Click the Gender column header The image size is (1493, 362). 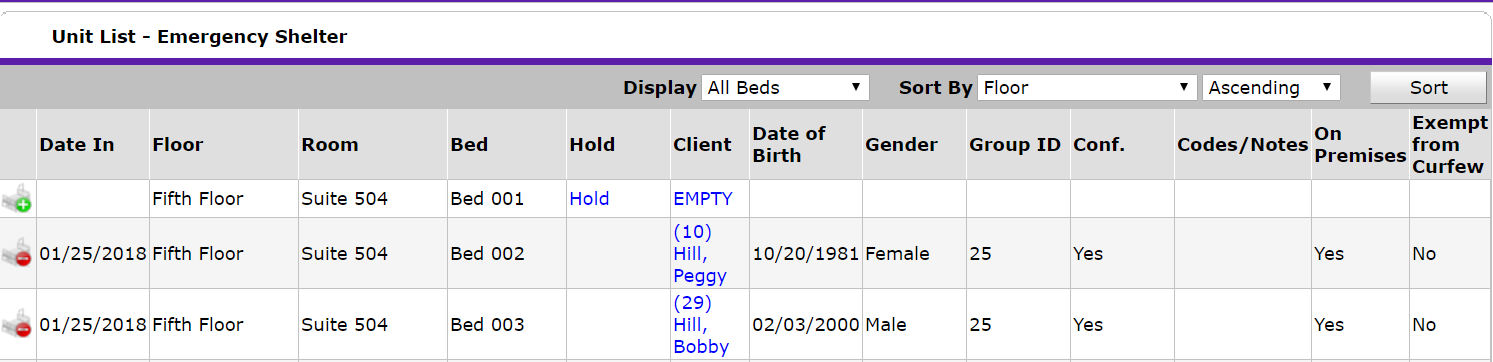pos(901,144)
